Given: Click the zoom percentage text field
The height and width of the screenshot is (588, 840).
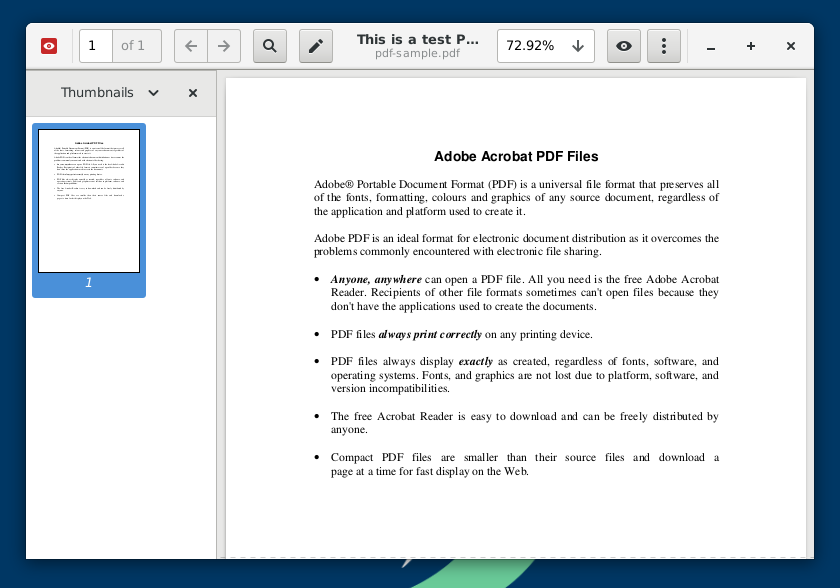Looking at the screenshot, I should click(530, 46).
